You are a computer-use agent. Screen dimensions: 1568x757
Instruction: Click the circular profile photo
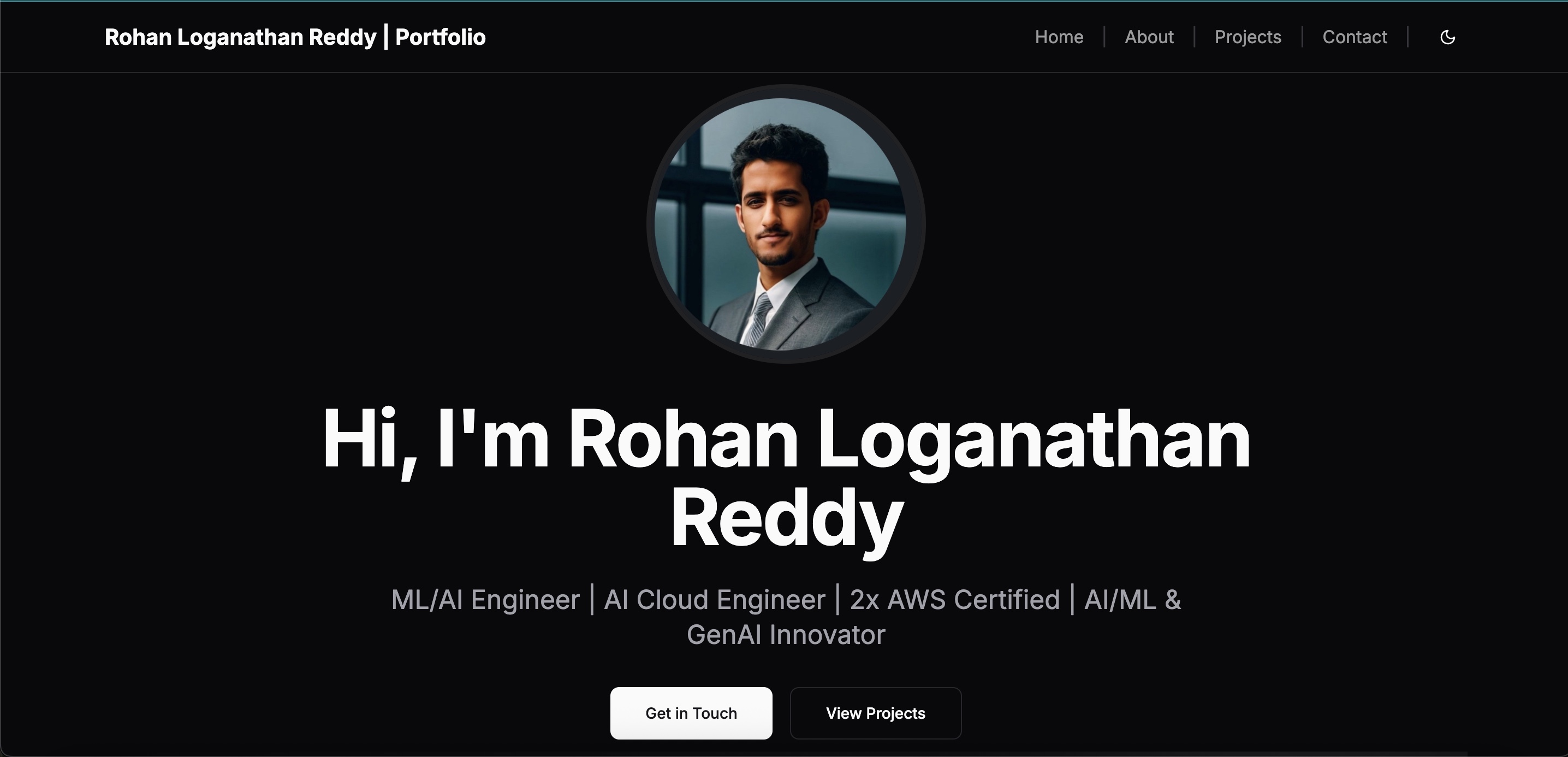785,223
